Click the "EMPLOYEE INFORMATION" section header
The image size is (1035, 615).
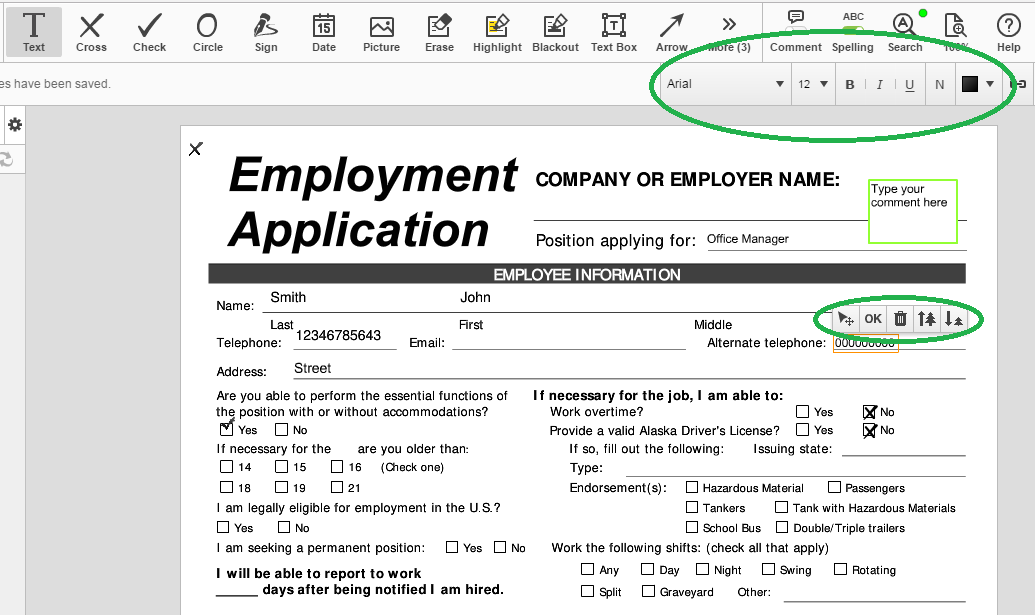tap(587, 275)
